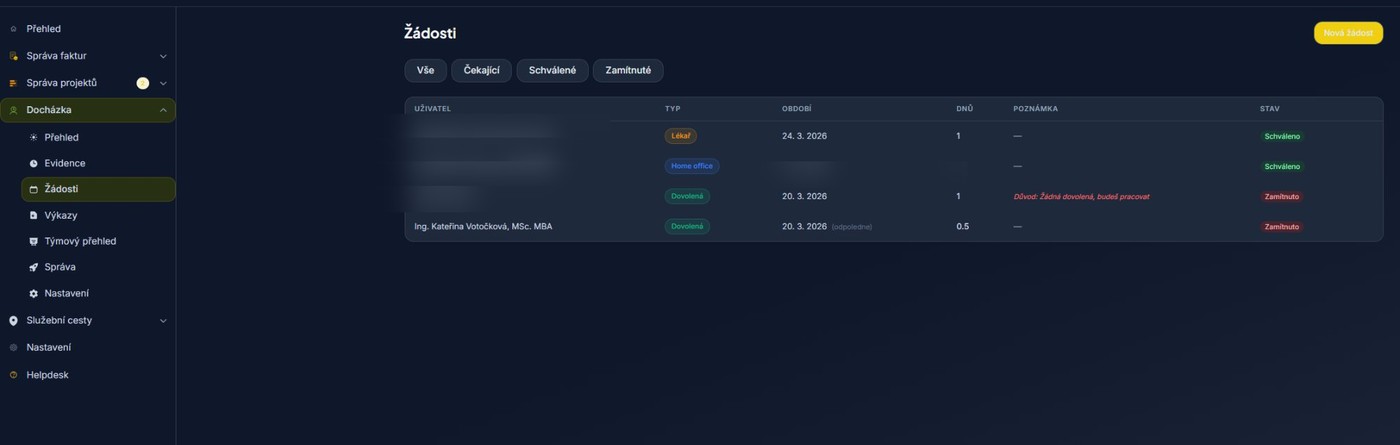Click the yellow badge on Správa projektů
The height and width of the screenshot is (445, 1400).
click(x=143, y=83)
